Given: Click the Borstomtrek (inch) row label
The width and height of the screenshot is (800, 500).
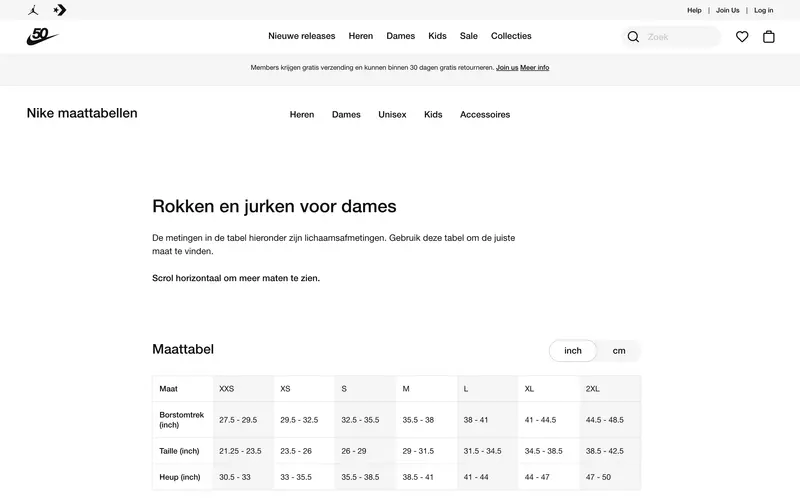Looking at the screenshot, I should tap(183, 420).
